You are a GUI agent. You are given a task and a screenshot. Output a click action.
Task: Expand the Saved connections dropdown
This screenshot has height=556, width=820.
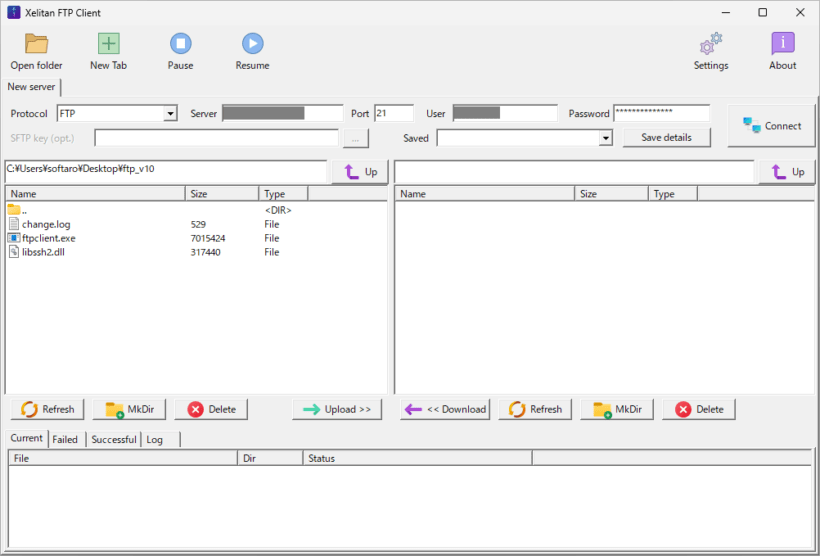coord(606,138)
